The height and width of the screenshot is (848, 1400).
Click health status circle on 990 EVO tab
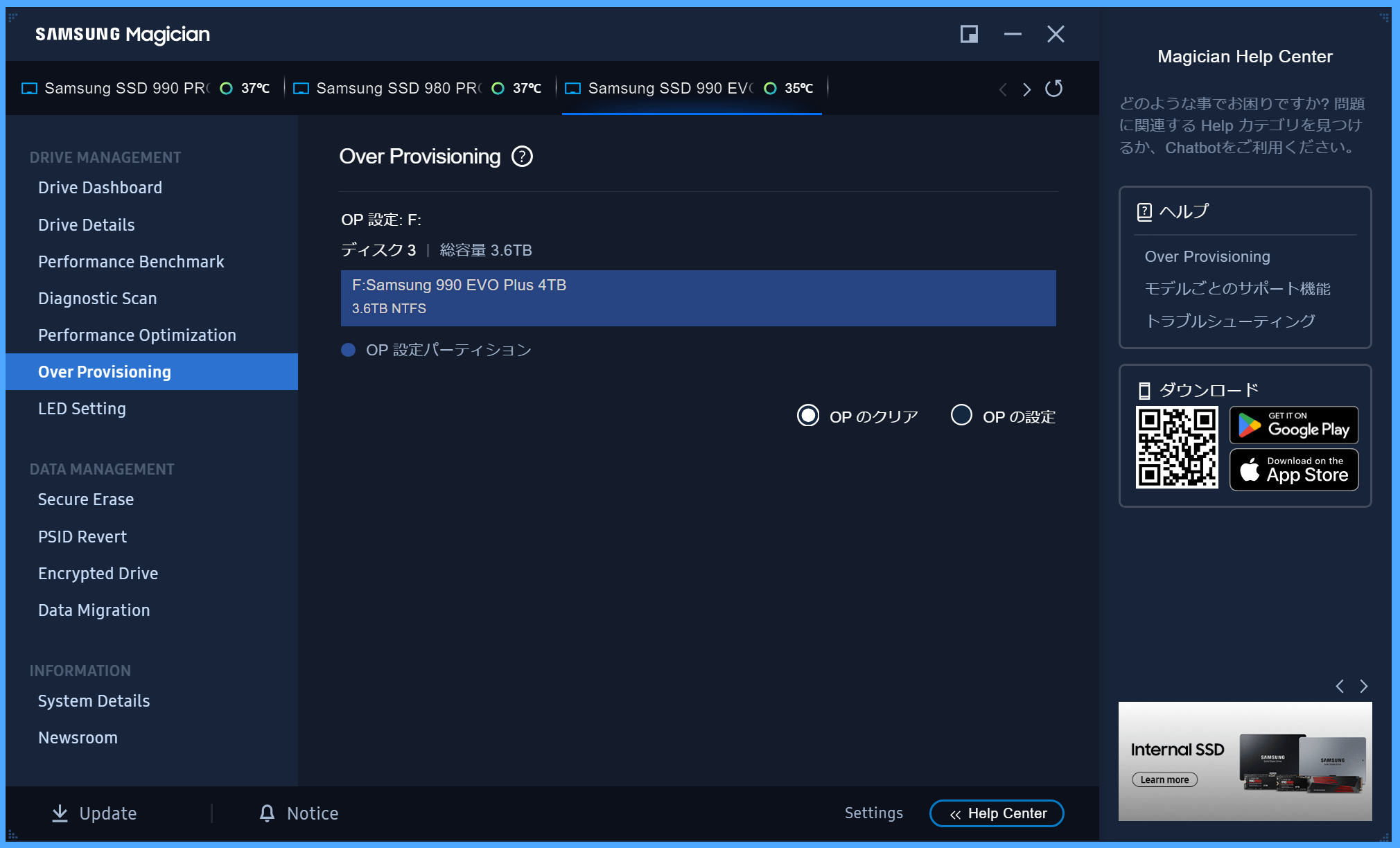click(770, 89)
